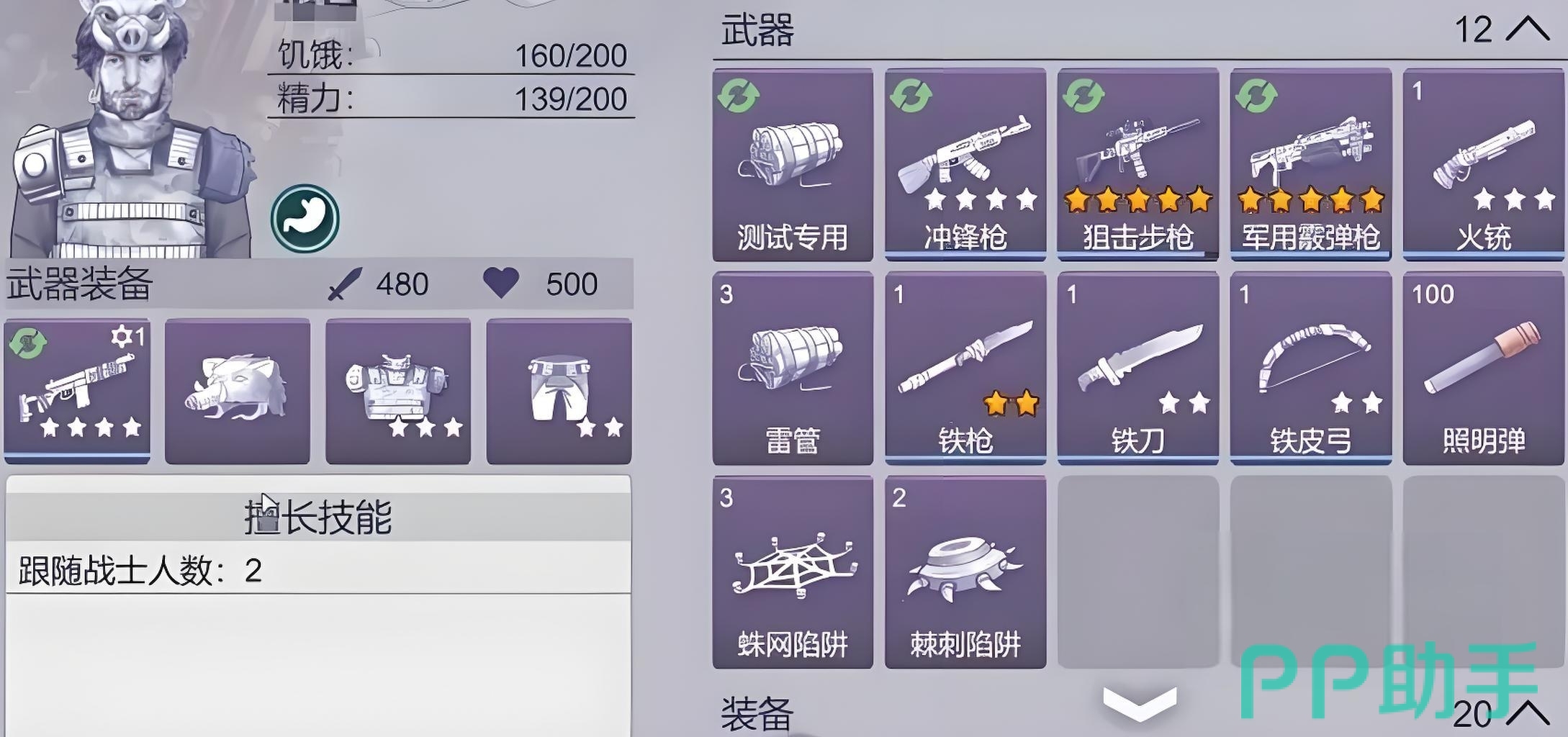Select the equipped boar mask helmet slot
The width and height of the screenshot is (1568, 737).
[238, 391]
